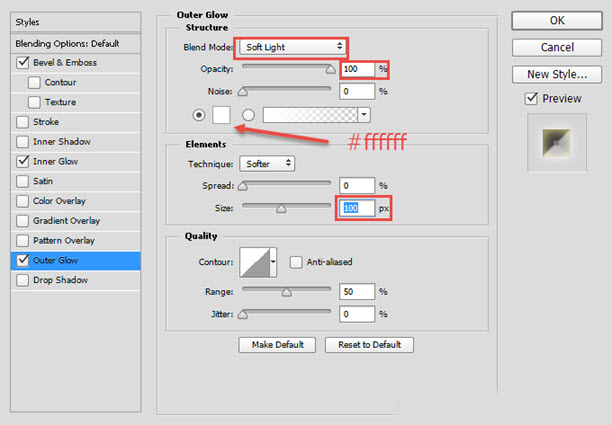Viewport: 612px width, 425px height.
Task: Click the Size slider handle
Action: 281,209
